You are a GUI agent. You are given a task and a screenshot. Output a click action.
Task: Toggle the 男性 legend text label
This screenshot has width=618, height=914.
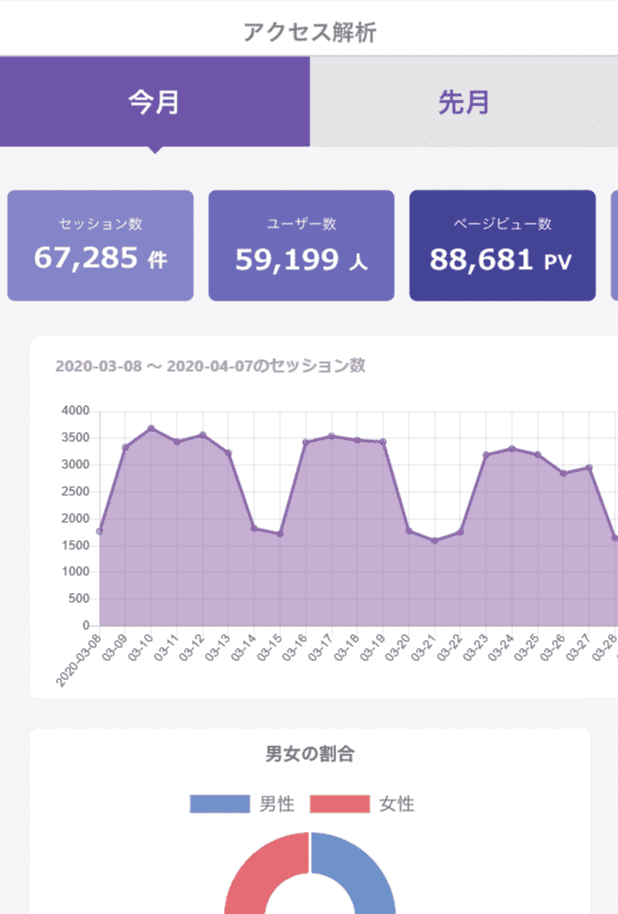tap(277, 804)
